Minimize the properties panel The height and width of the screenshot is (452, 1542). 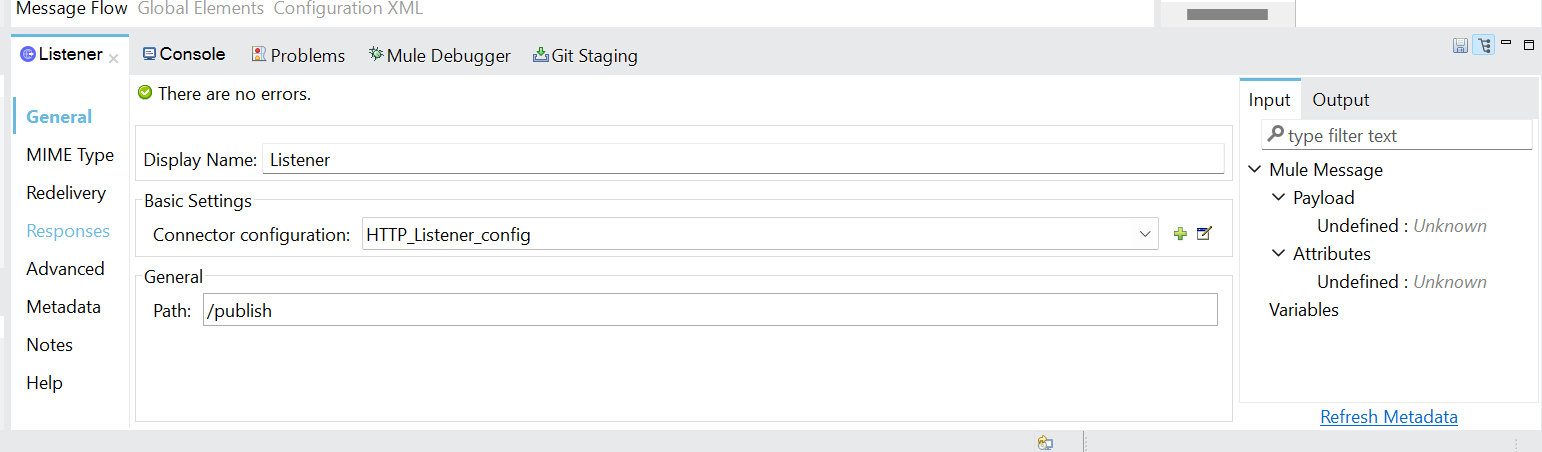1506,43
